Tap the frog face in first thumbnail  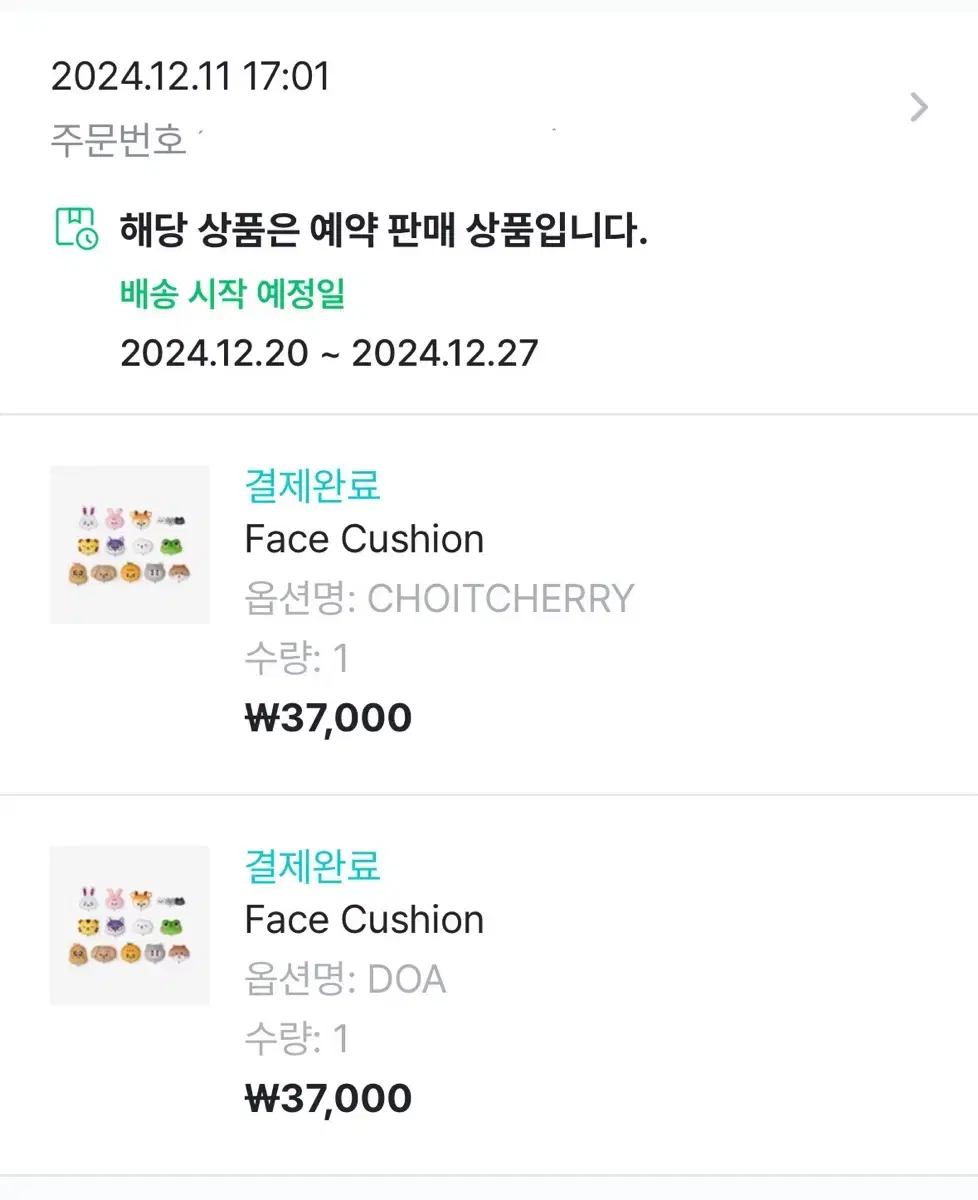point(174,547)
